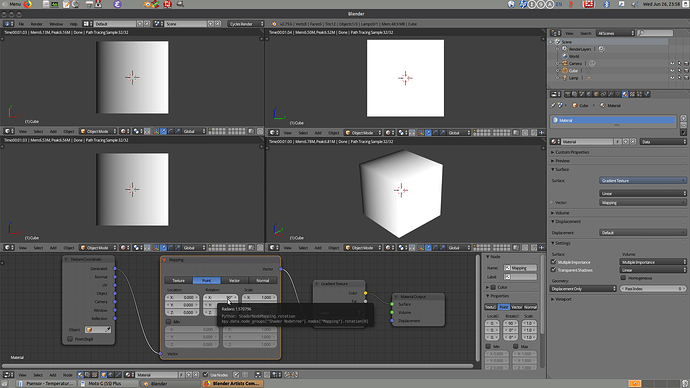
Task: Click the node editor type selector icon
Action: [x=8, y=375]
